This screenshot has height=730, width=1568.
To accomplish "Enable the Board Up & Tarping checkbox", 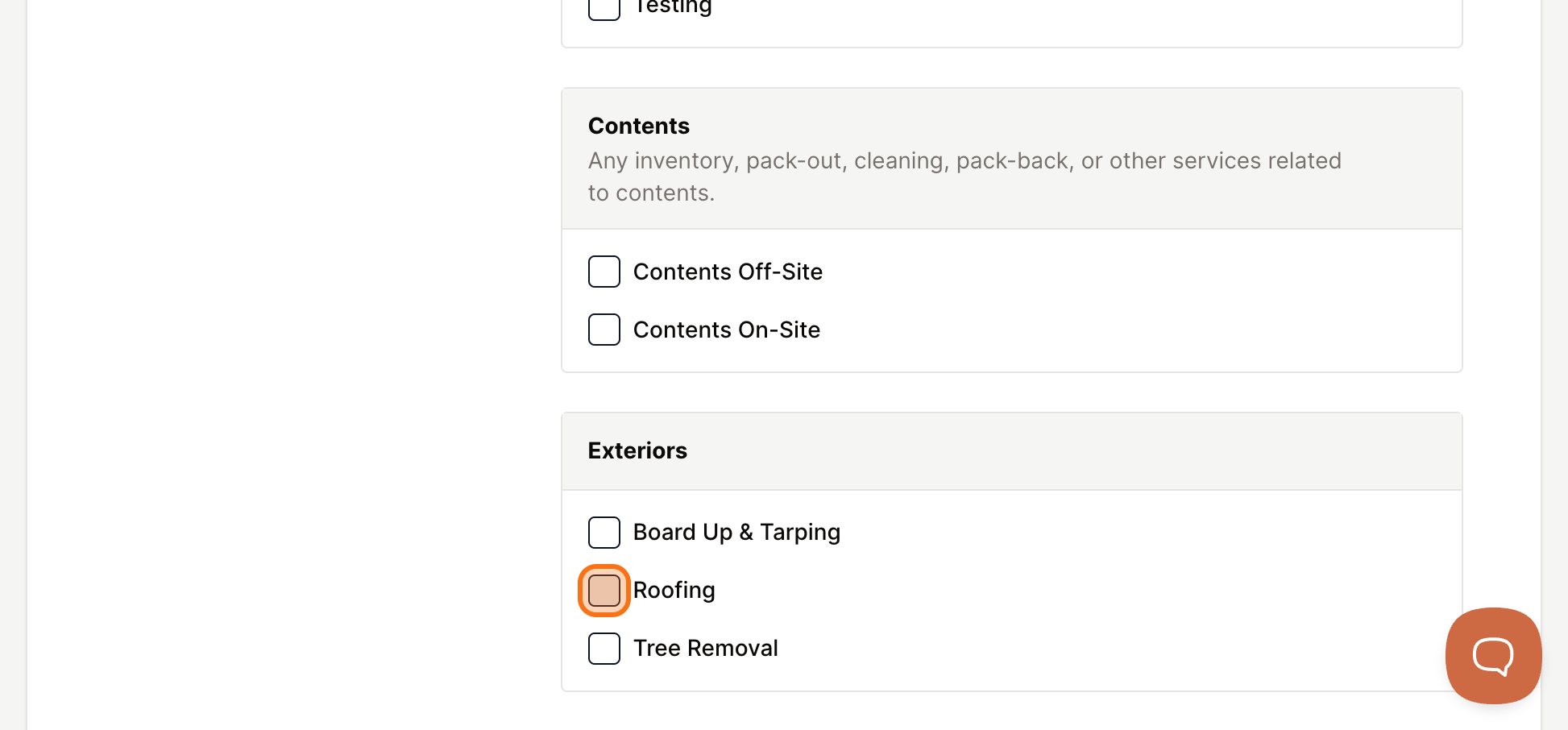I will (x=604, y=533).
